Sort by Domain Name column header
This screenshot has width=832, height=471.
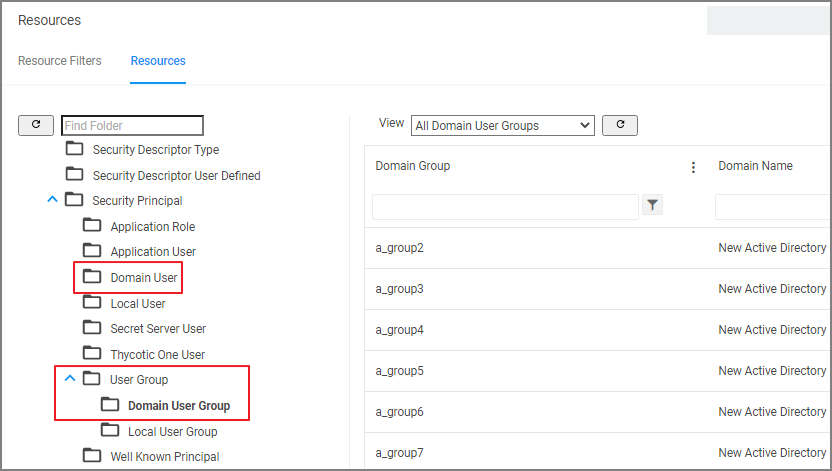click(755, 166)
